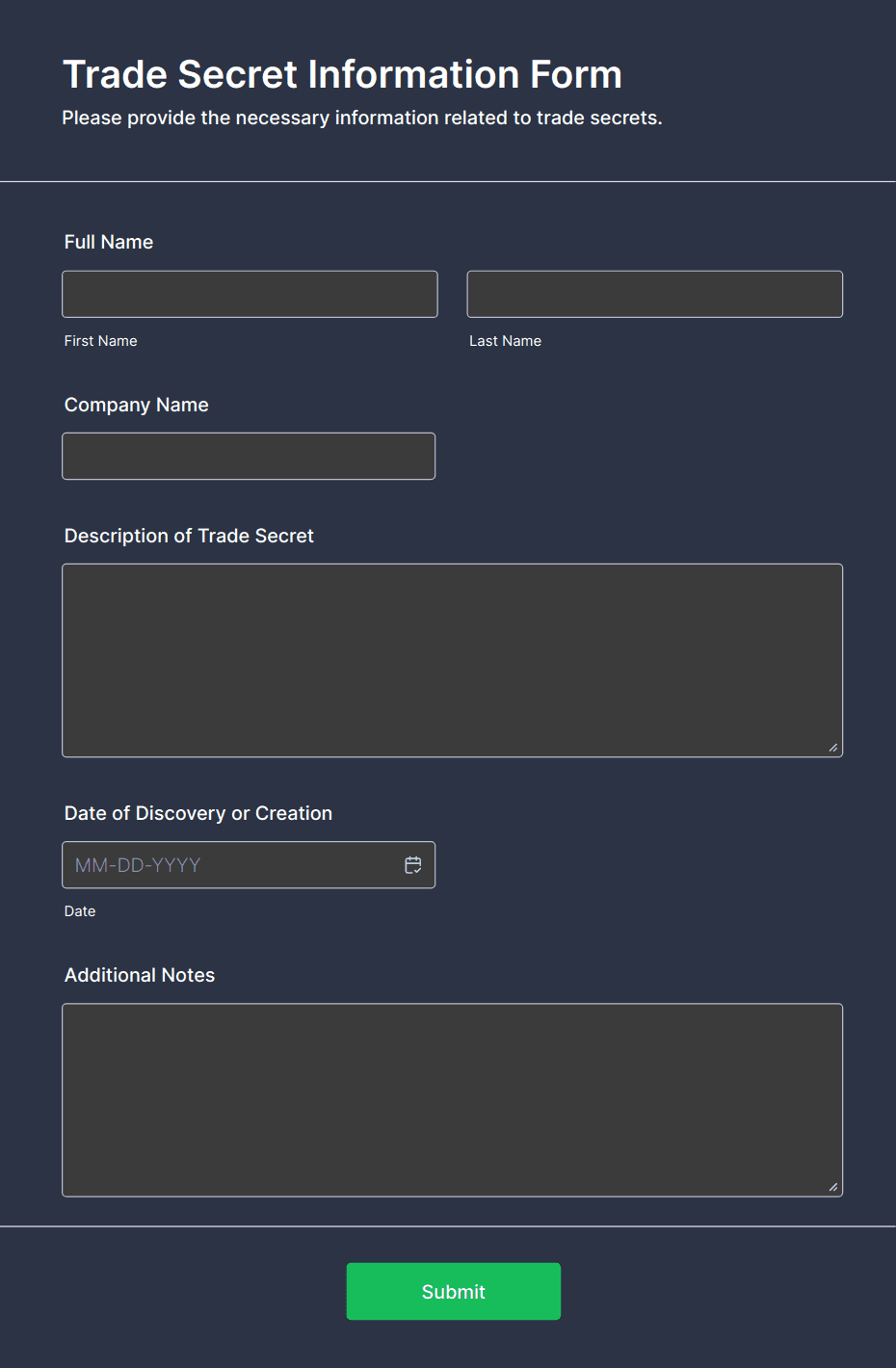The width and height of the screenshot is (896, 1368).
Task: Select the Description of Trade Secret label
Action: click(189, 536)
